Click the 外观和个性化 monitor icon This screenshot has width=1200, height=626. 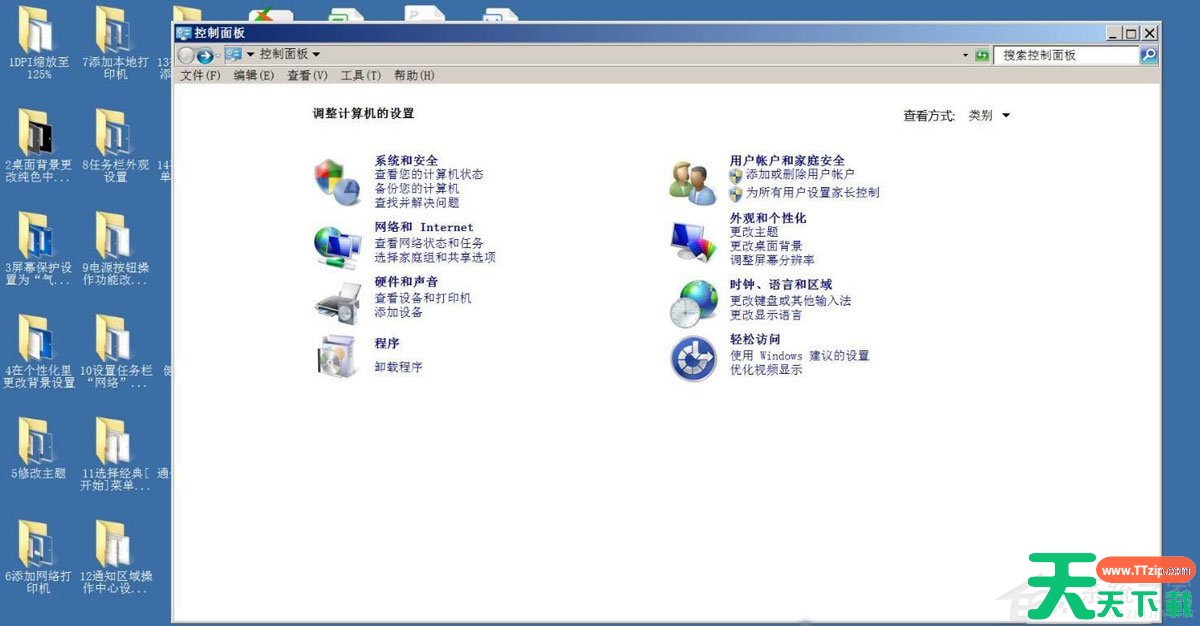click(x=692, y=241)
